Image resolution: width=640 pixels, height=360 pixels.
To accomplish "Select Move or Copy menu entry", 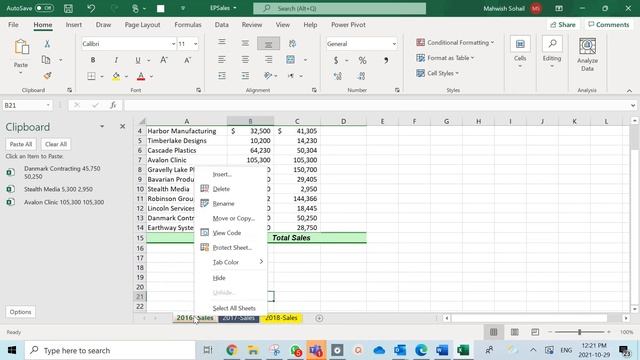I will click(232, 218).
